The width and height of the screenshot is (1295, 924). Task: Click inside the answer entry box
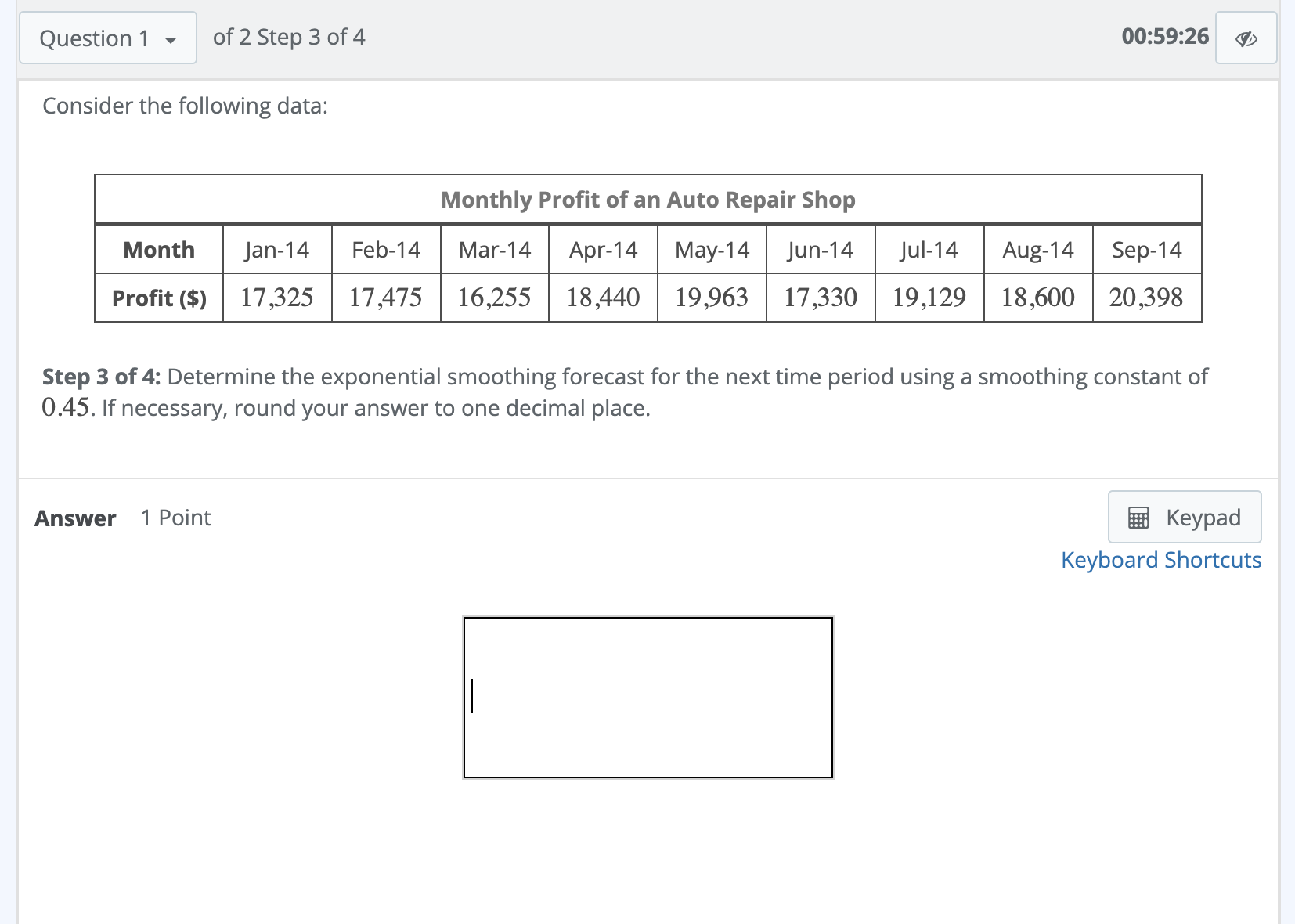648,695
